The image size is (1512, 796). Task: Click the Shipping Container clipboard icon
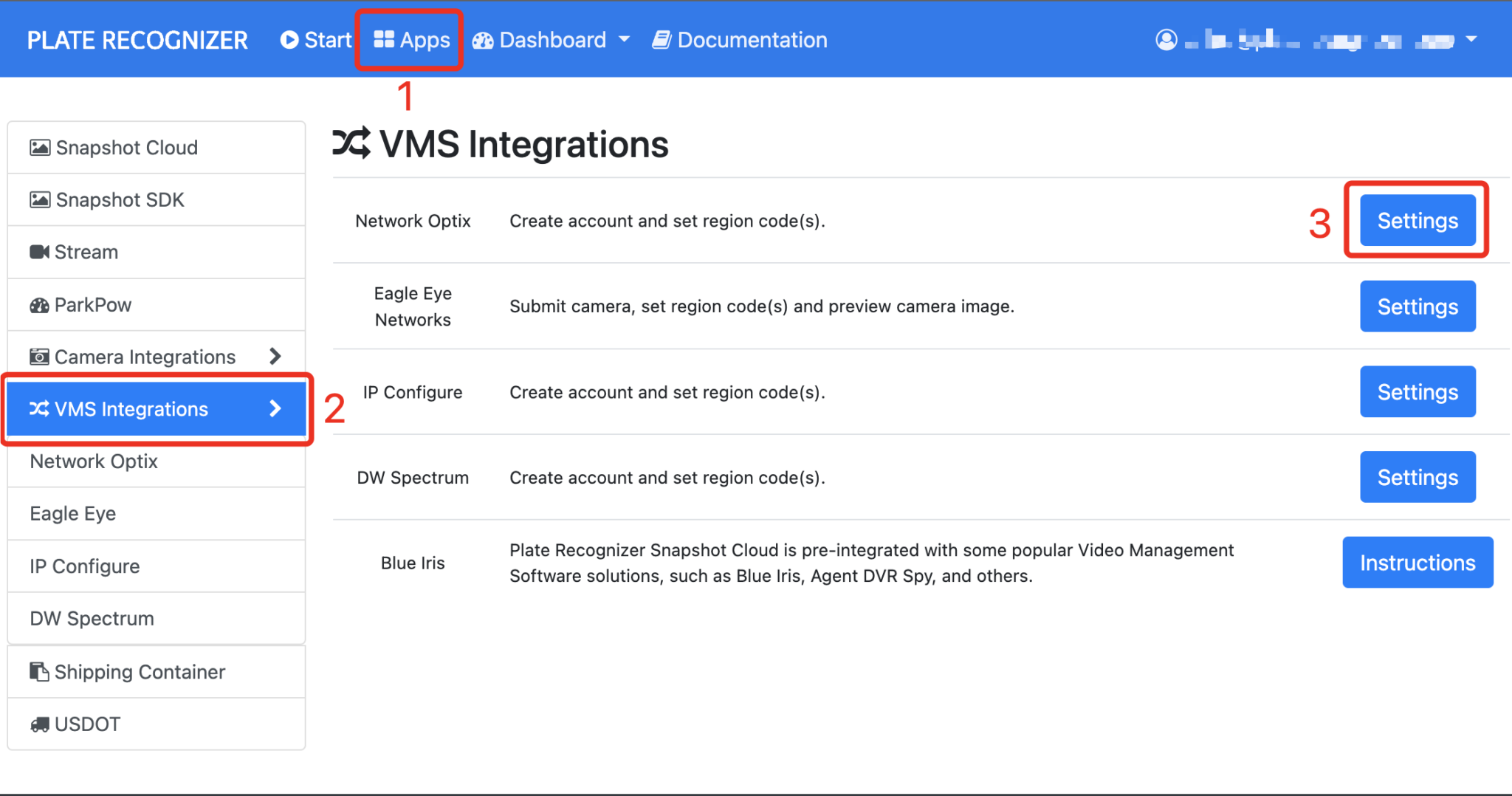[39, 672]
